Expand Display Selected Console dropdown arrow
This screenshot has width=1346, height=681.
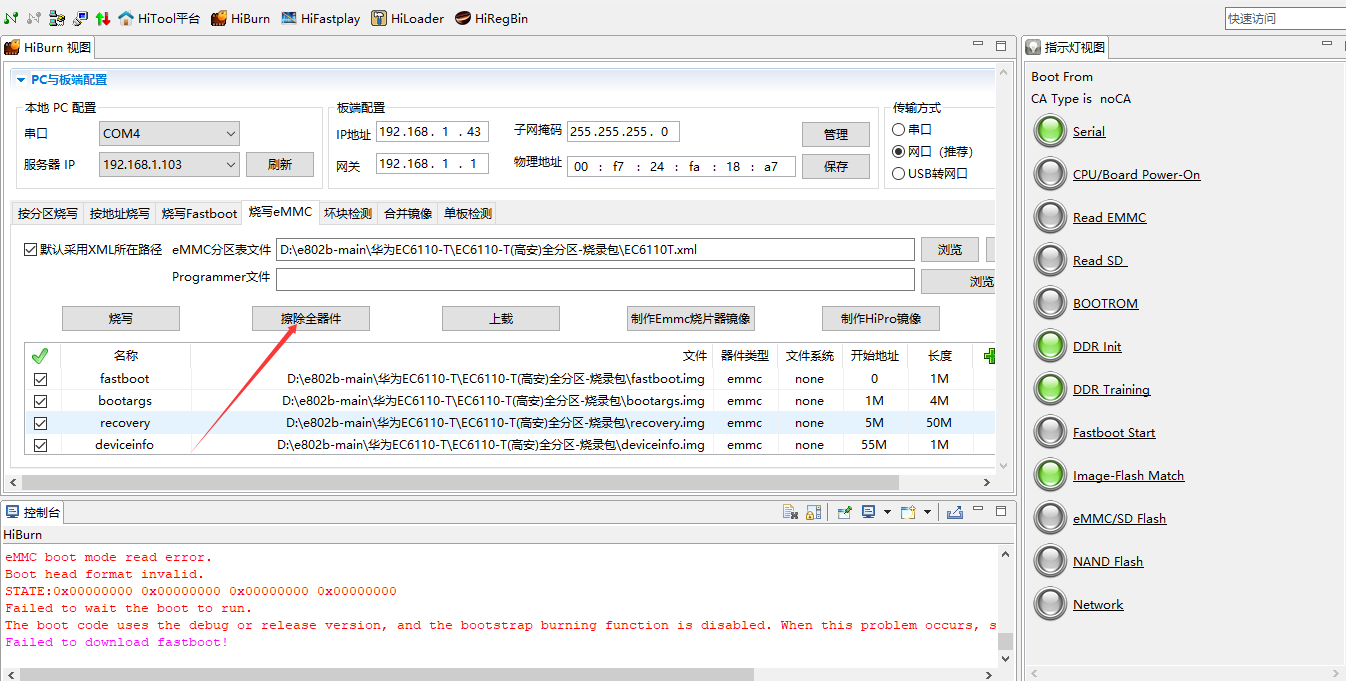pyautogui.click(x=887, y=512)
